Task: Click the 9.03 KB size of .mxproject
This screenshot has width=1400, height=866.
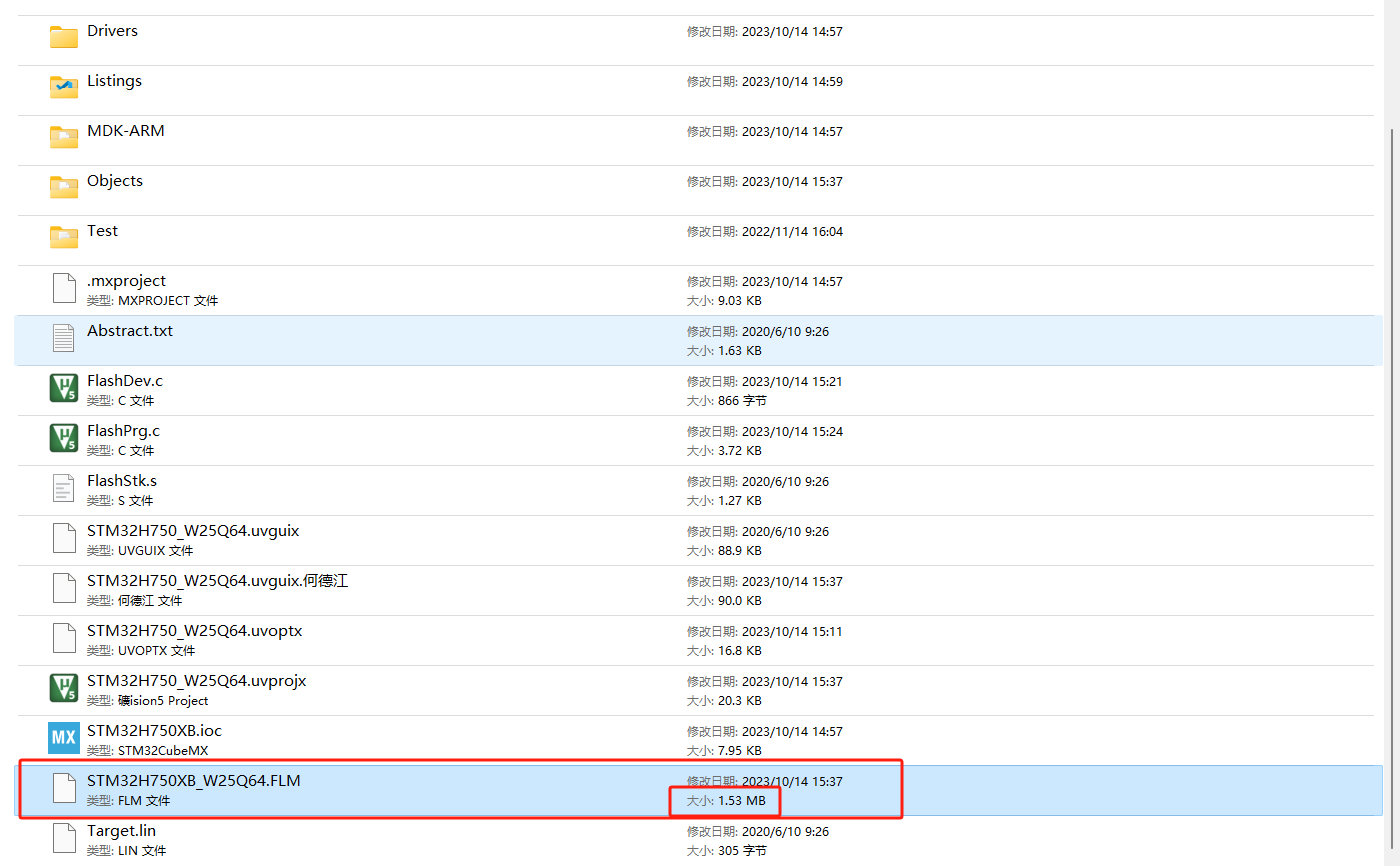Action: tap(740, 301)
